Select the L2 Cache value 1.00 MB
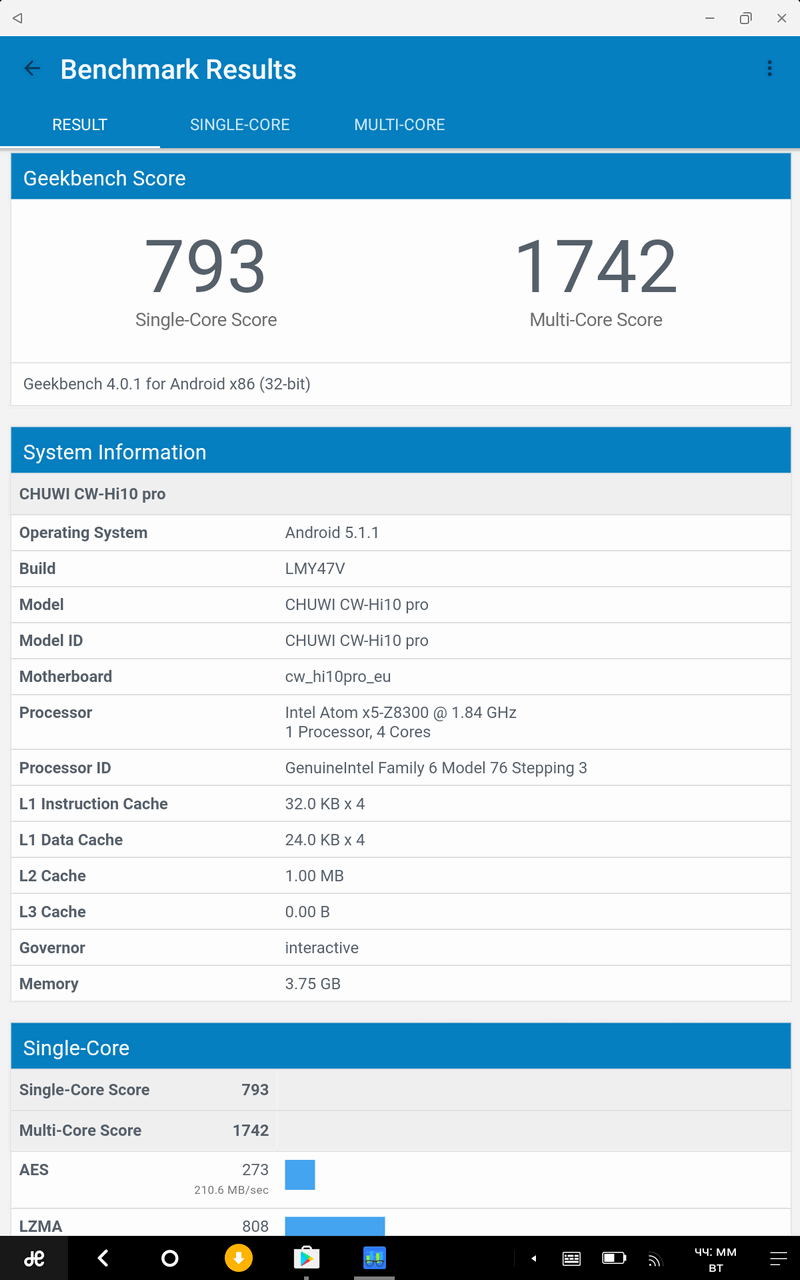800x1280 pixels. pyautogui.click(x=314, y=876)
